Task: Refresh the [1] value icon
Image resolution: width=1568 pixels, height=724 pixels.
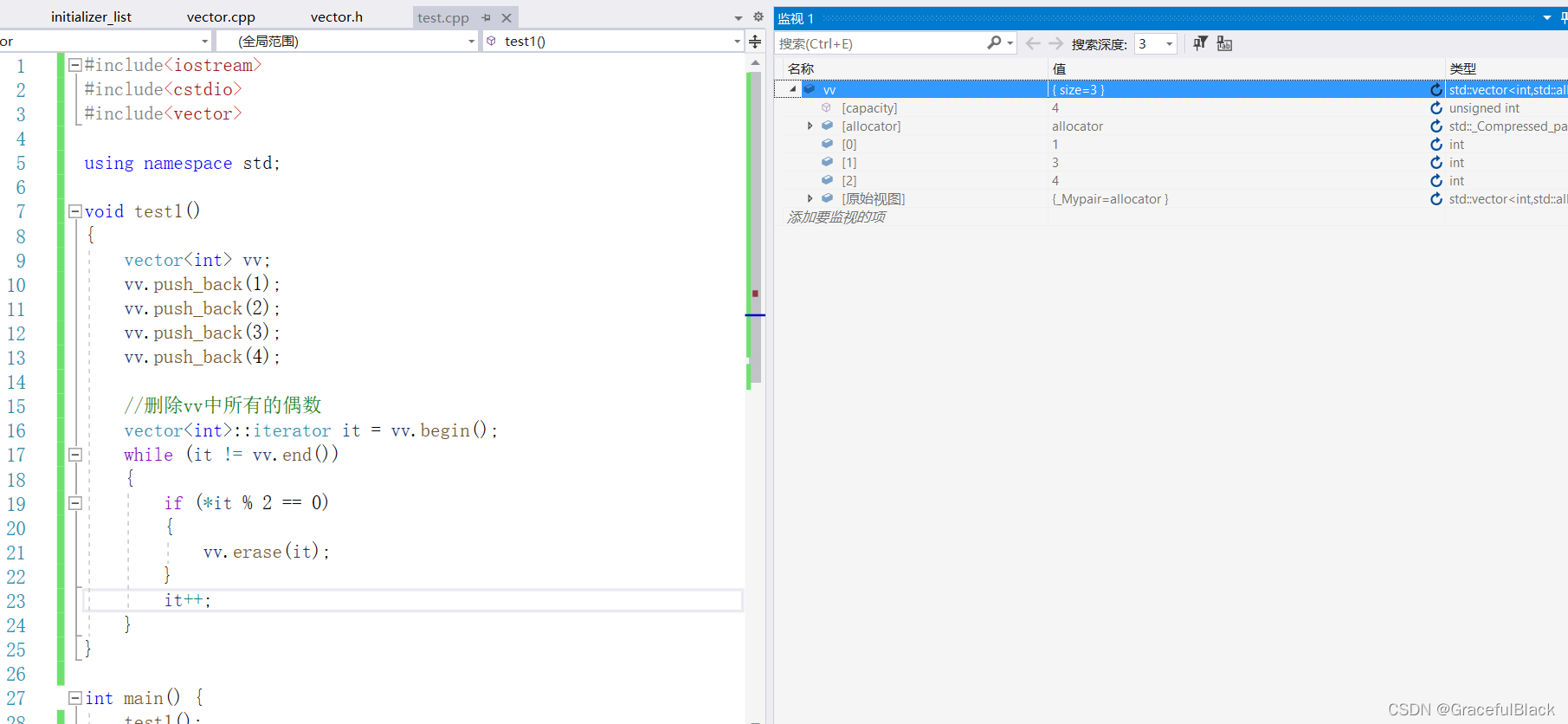Action: [1436, 162]
